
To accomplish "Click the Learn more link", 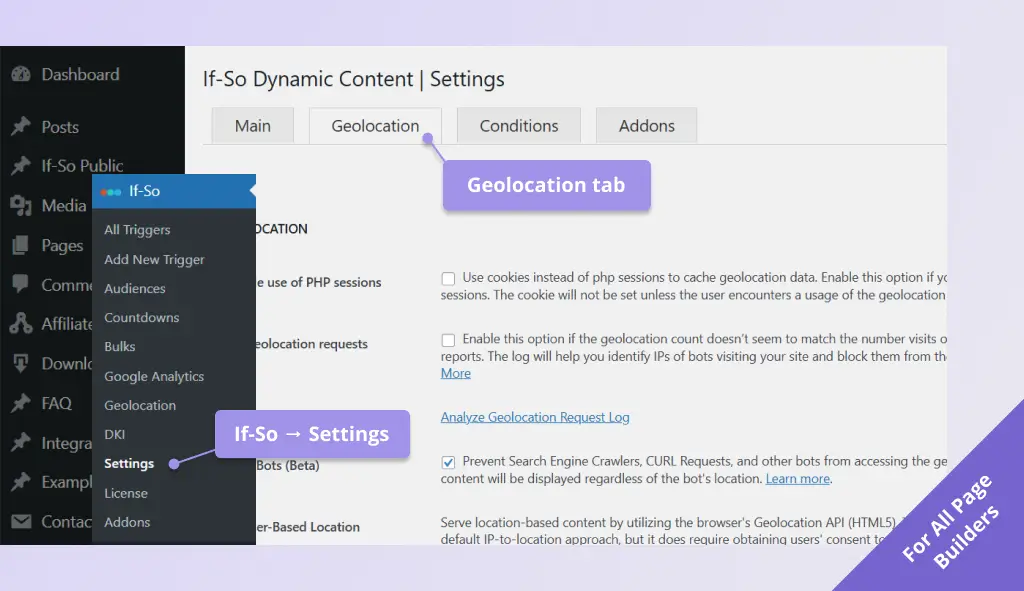I will click(x=797, y=479).
